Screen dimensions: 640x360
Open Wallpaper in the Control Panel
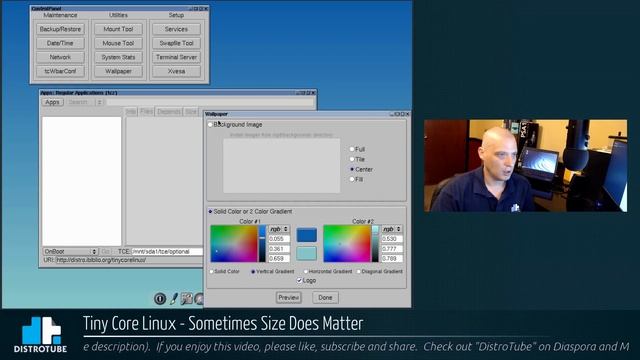(118, 71)
